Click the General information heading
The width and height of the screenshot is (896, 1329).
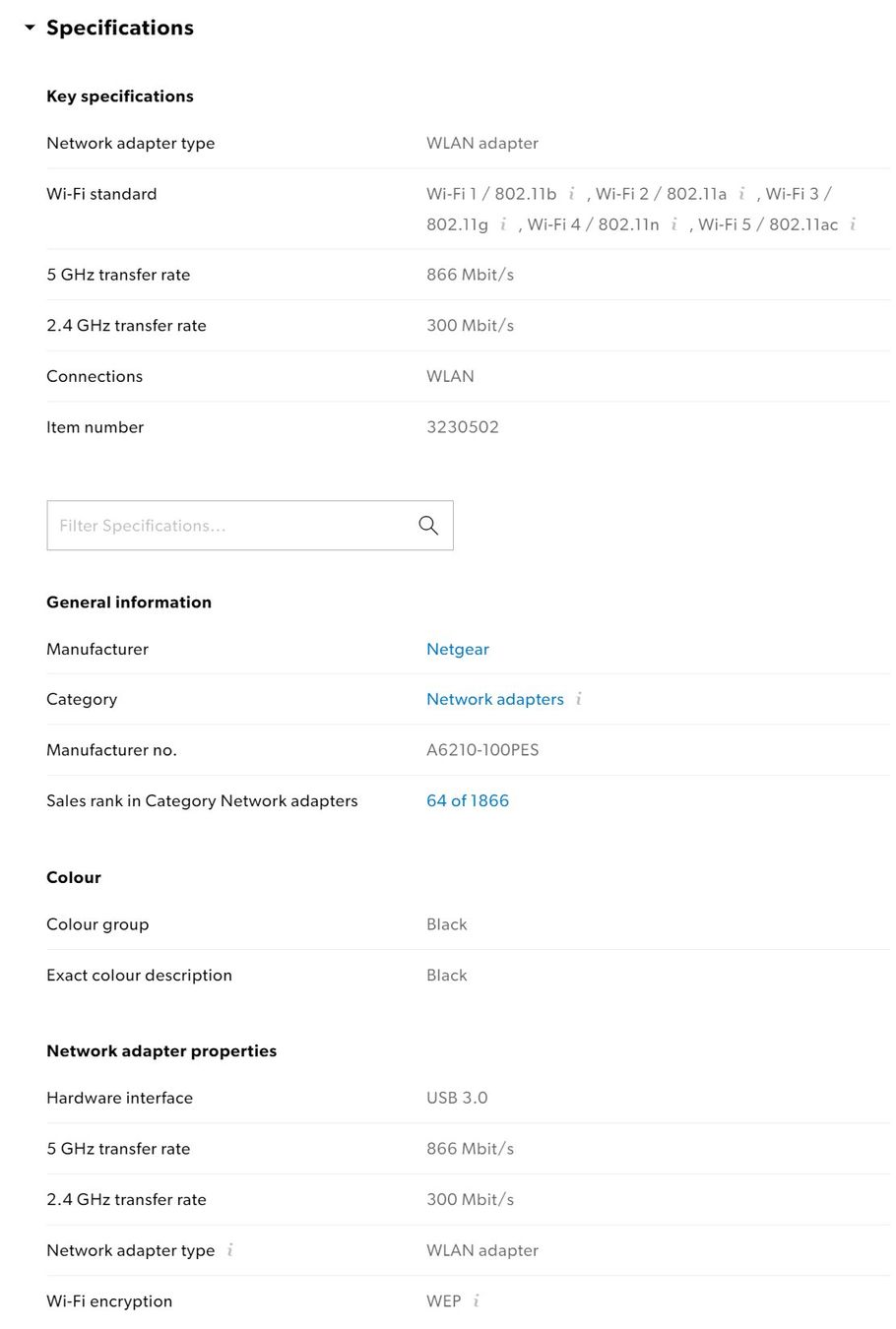(x=129, y=602)
